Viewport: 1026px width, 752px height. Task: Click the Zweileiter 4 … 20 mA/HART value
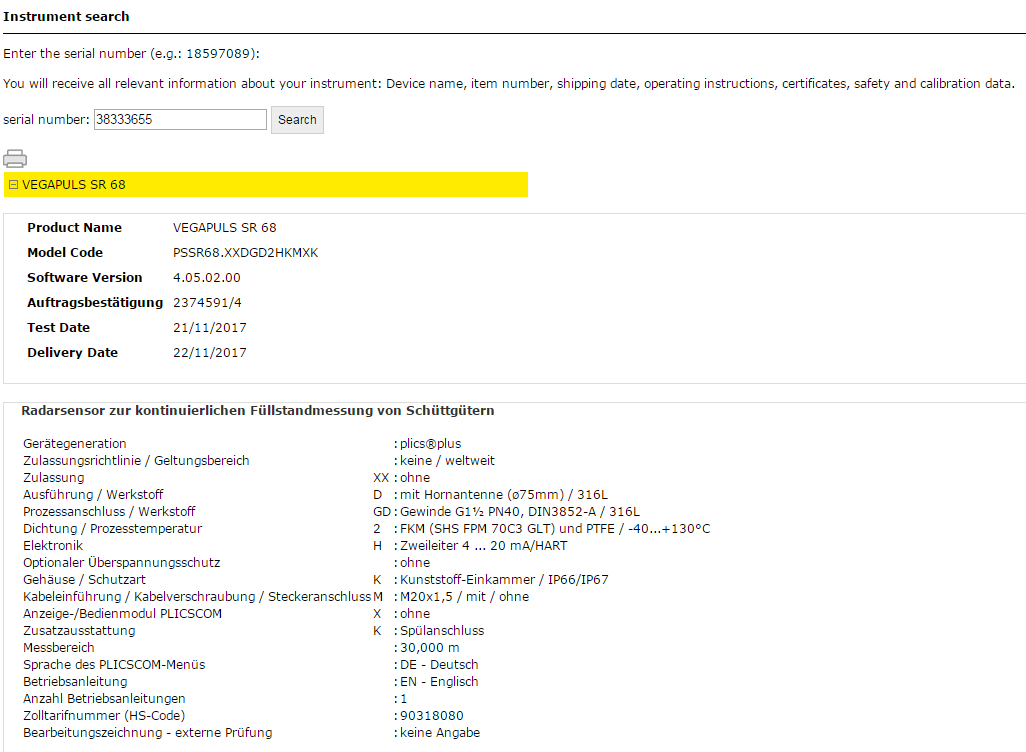pos(484,546)
